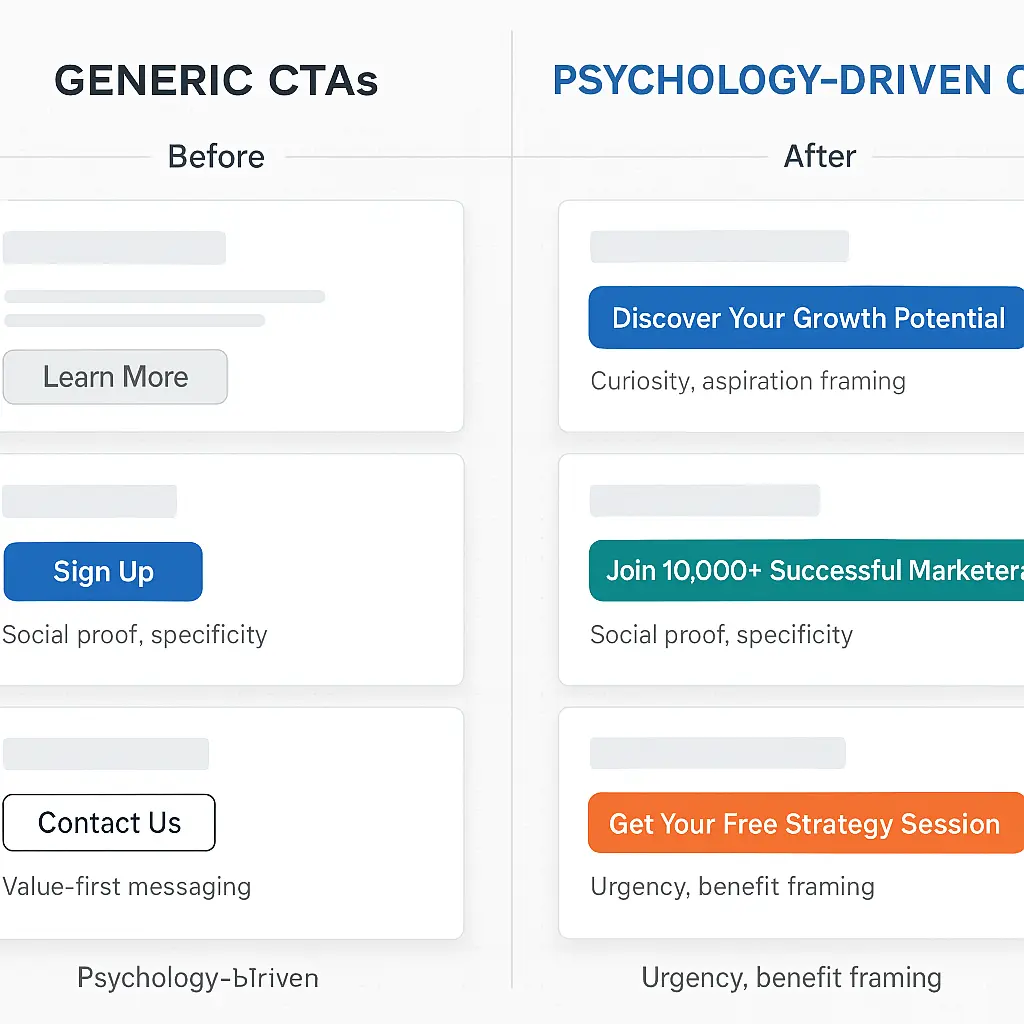Click the Urgency, benefit framing footer label
This screenshot has width=1024, height=1024.
click(x=792, y=978)
